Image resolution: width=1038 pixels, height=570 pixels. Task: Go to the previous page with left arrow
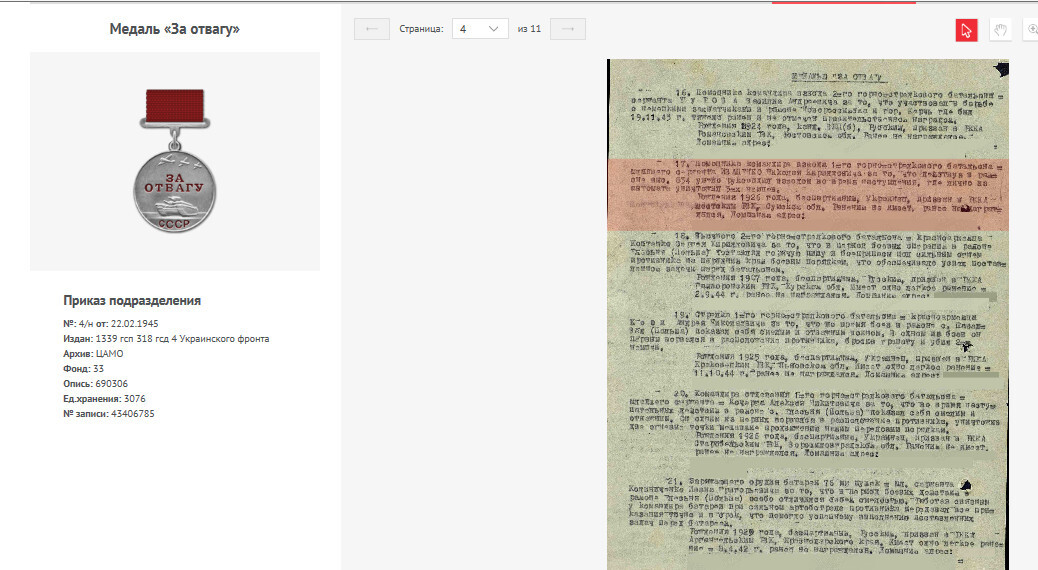(371, 29)
